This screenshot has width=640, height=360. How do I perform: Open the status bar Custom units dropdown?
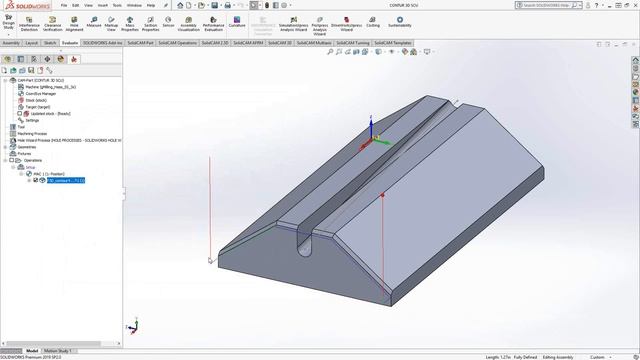point(611,357)
